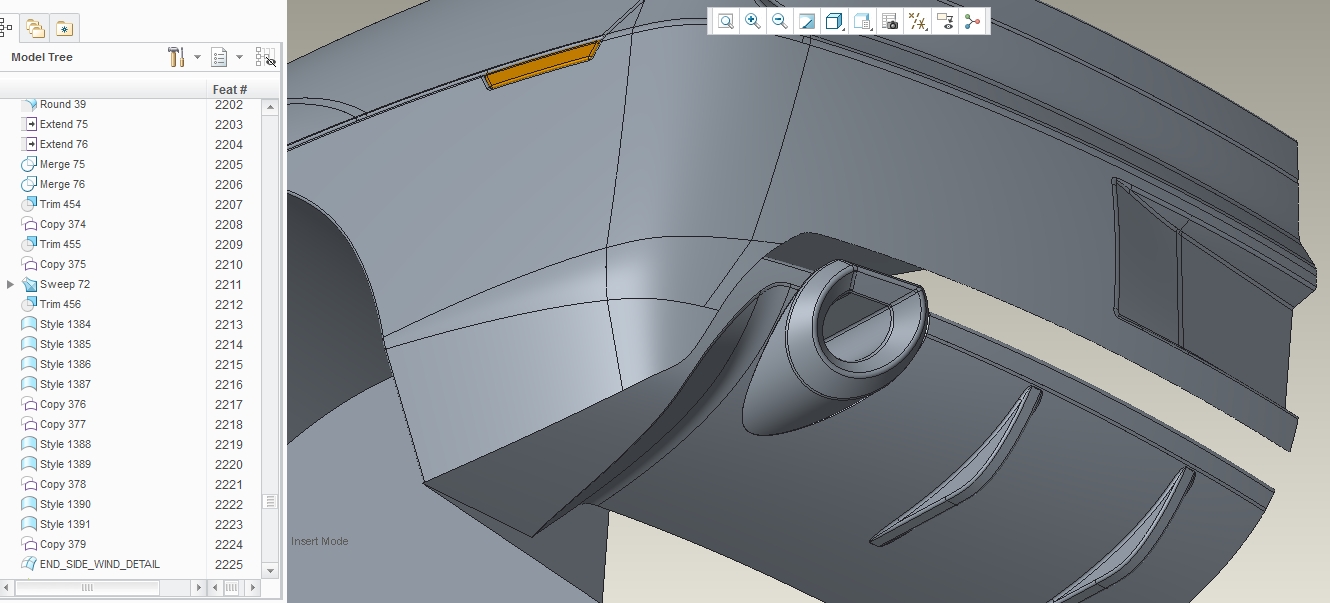Image resolution: width=1330 pixels, height=603 pixels.
Task: Click the model tree vertical scrollbar thumb
Action: [269, 501]
